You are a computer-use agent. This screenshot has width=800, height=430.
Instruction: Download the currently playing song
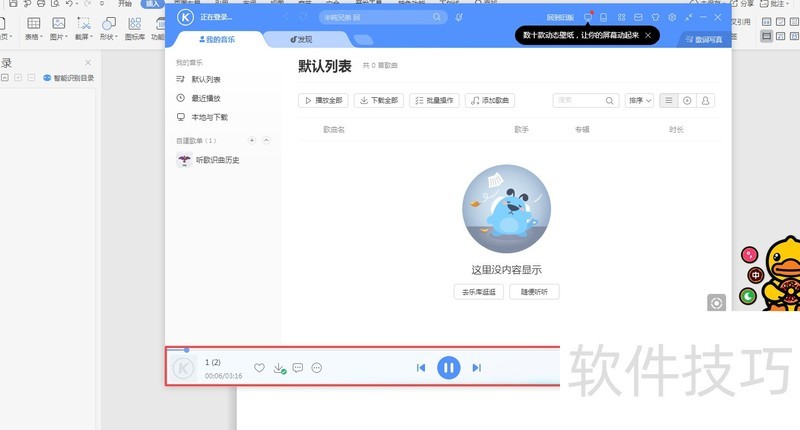279,368
